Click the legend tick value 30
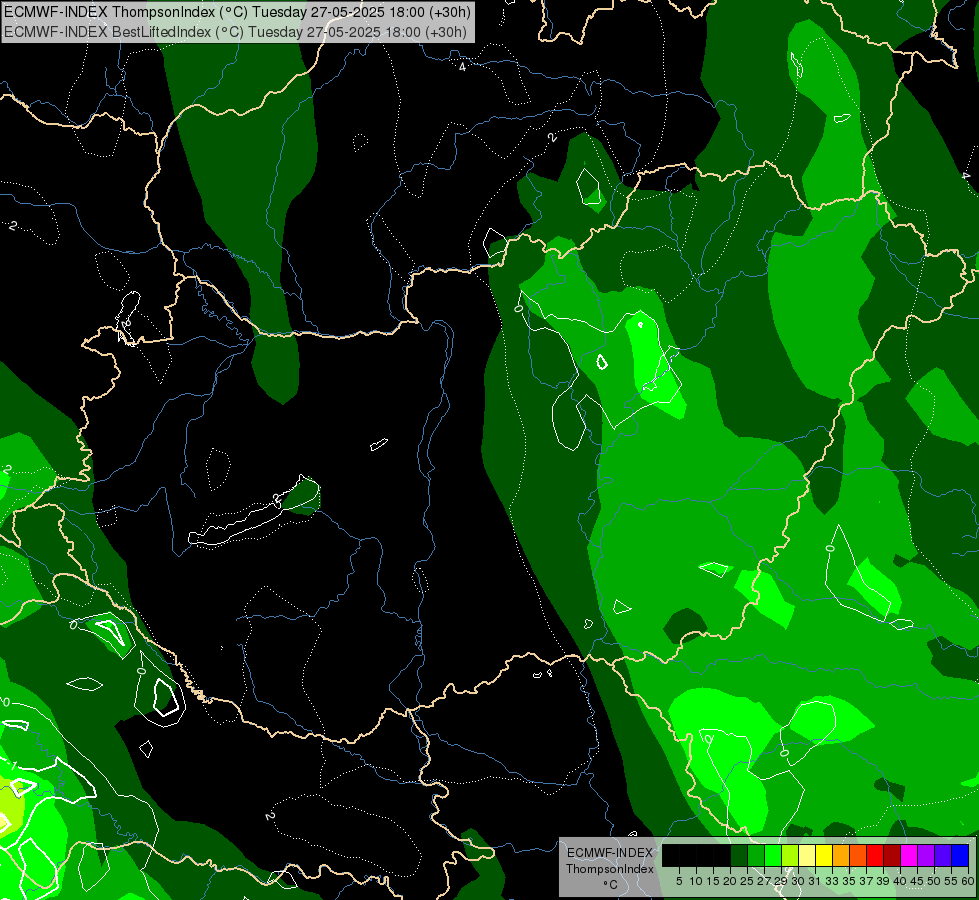 [x=798, y=881]
